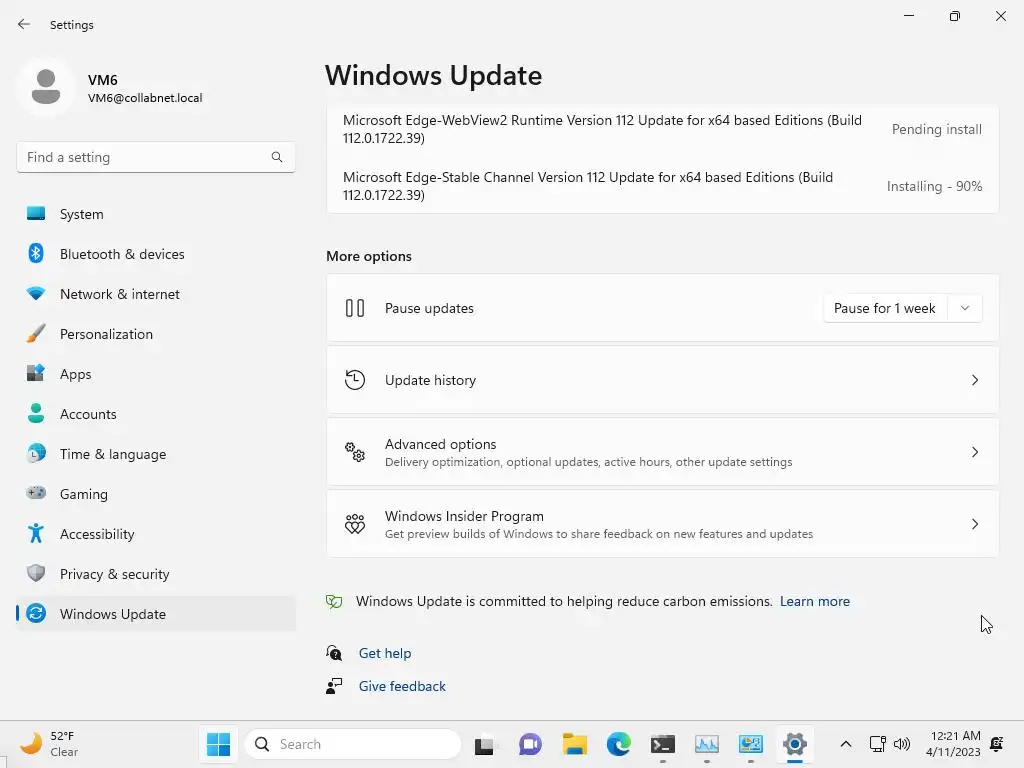The width and height of the screenshot is (1024, 768).
Task: Expand the Pause for 1 week dropdown arrow
Action: coord(965,308)
